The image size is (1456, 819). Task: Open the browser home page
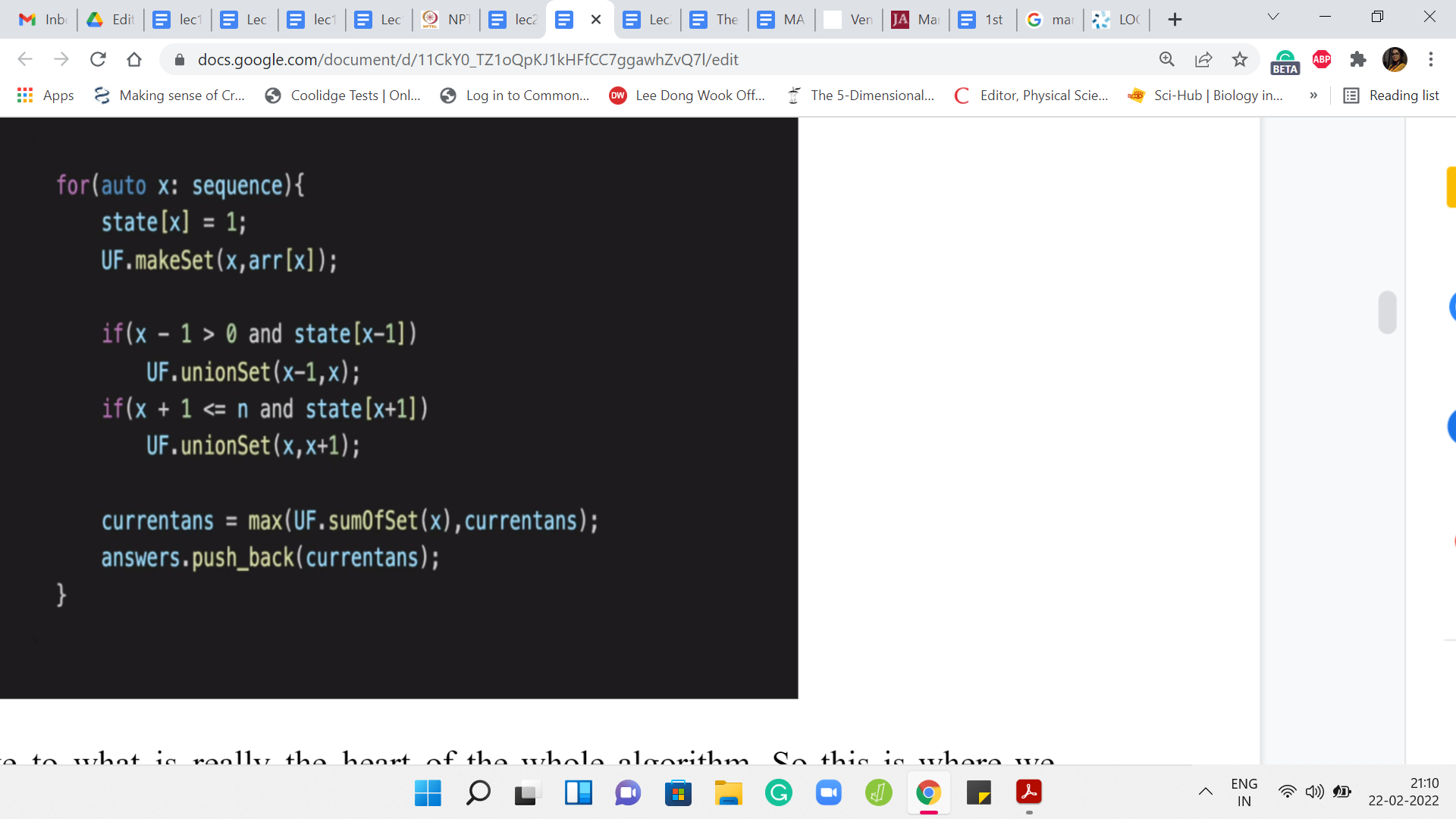[134, 59]
